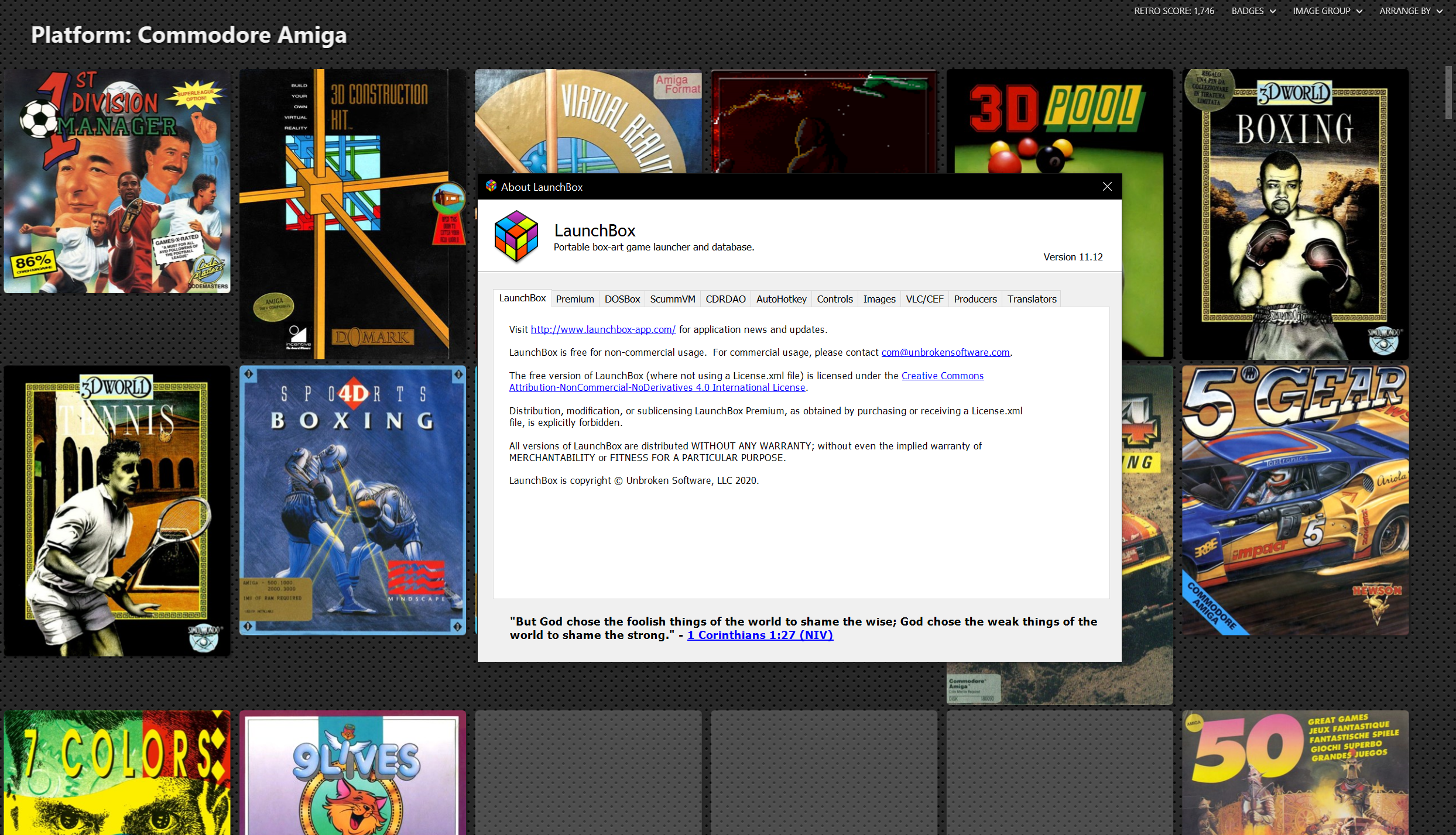Open the launchbox-app.com link
This screenshot has height=835, width=1456.
[603, 329]
